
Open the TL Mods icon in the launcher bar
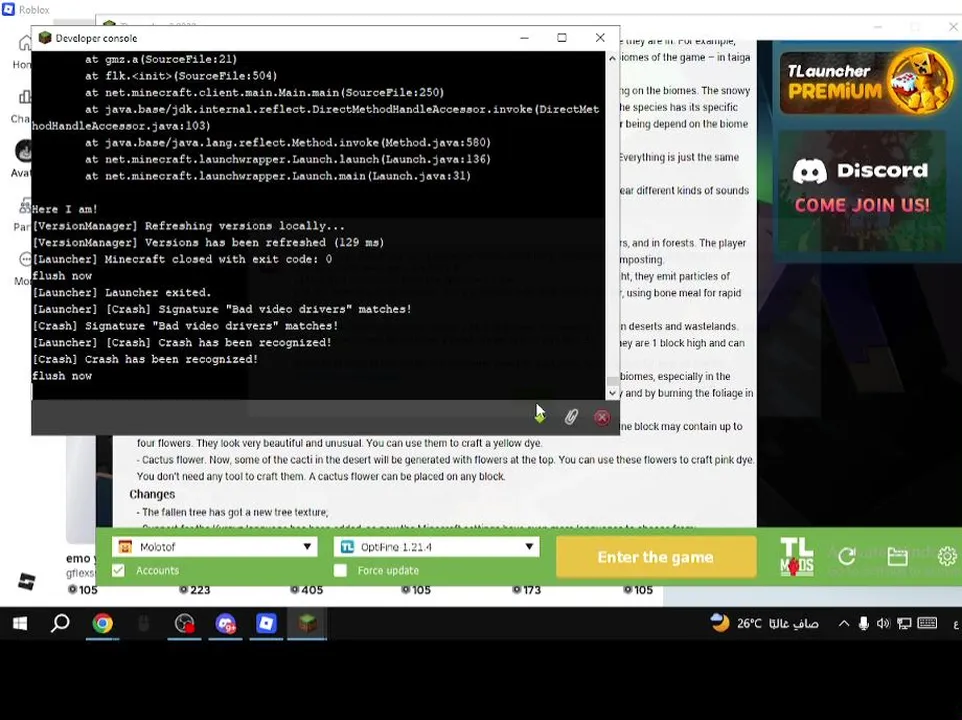coord(796,557)
